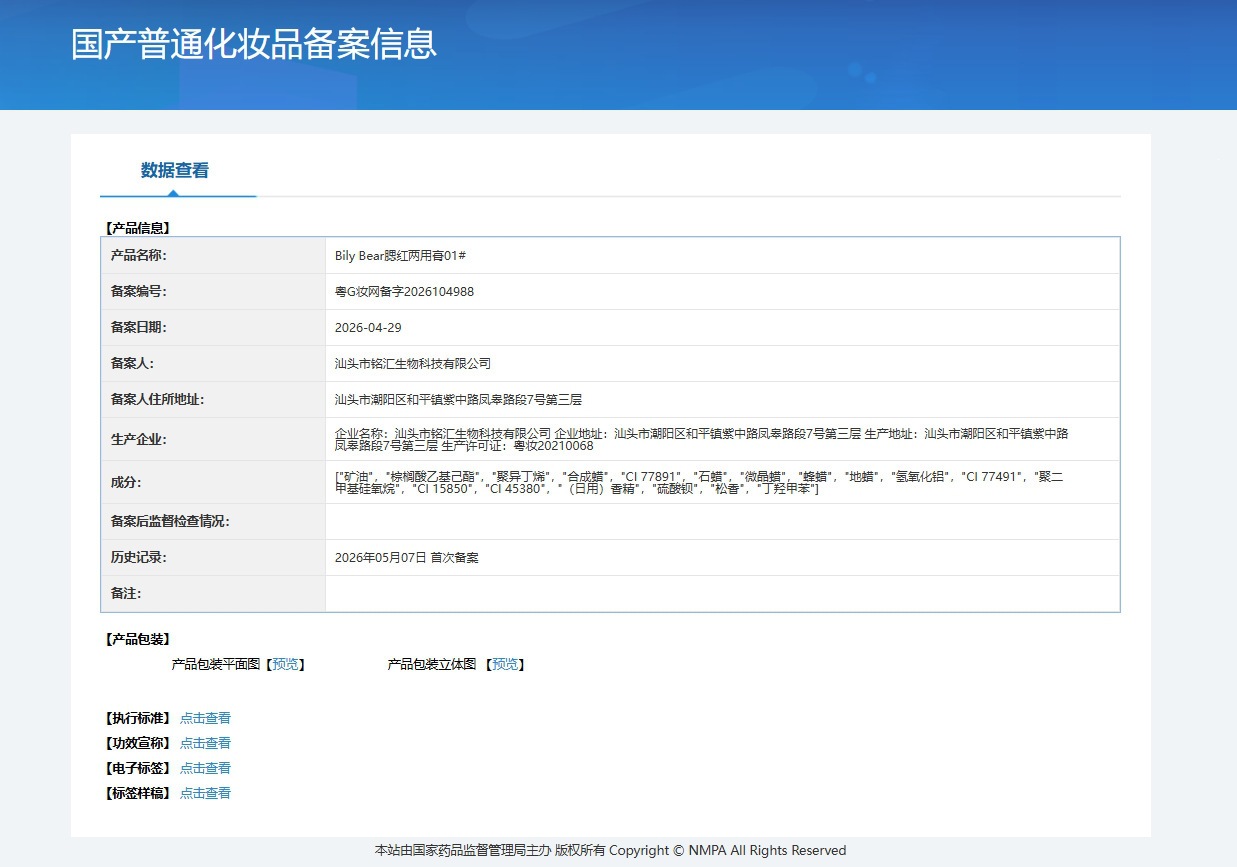Click the 备案后监督检查情况 row label
1237x867 pixels.
click(x=170, y=522)
